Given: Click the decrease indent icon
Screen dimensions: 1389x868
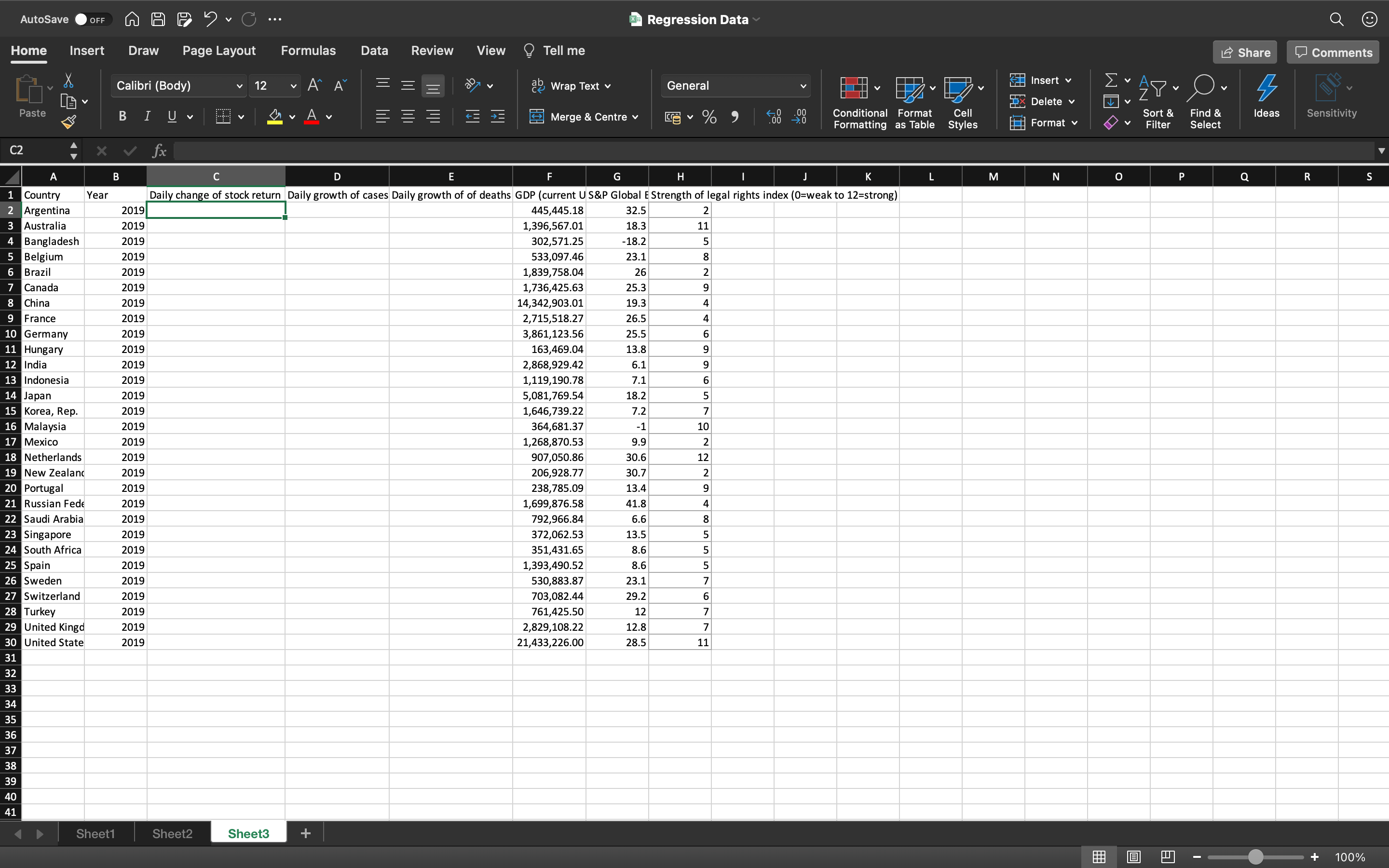Looking at the screenshot, I should 472,117.
